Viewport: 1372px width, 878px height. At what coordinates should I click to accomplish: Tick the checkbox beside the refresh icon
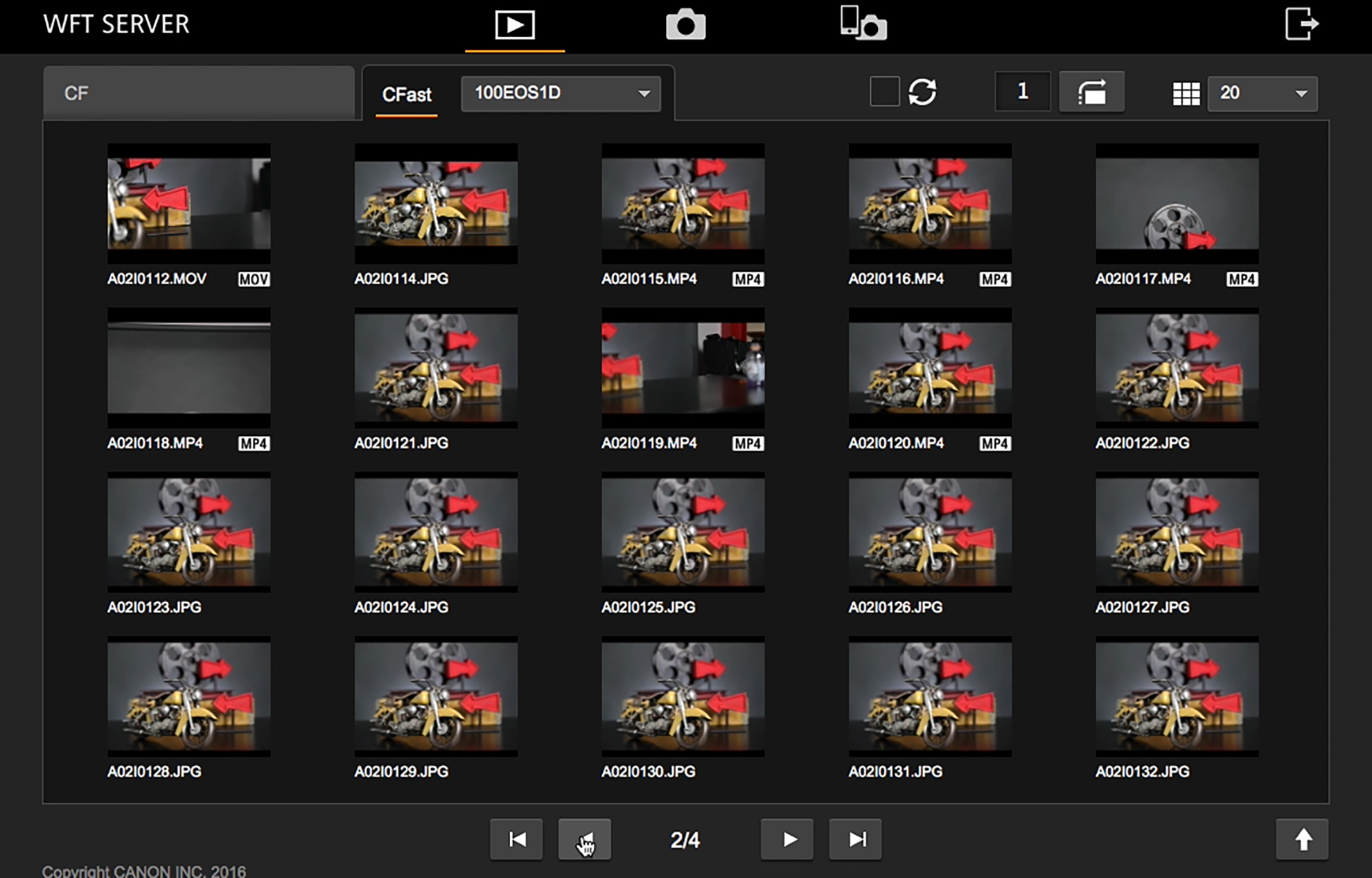pyautogui.click(x=884, y=91)
